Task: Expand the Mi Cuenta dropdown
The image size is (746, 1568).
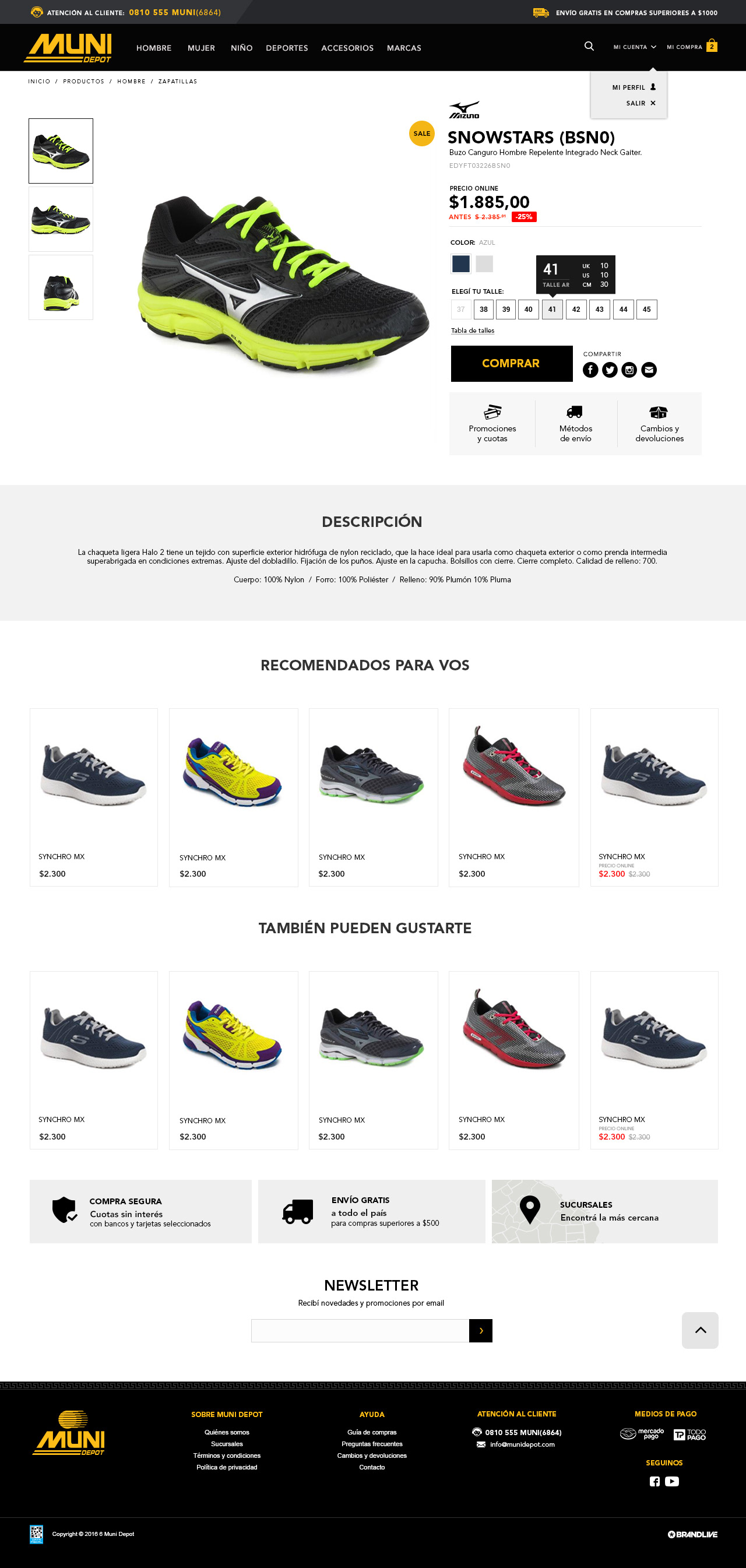Action: click(x=635, y=47)
